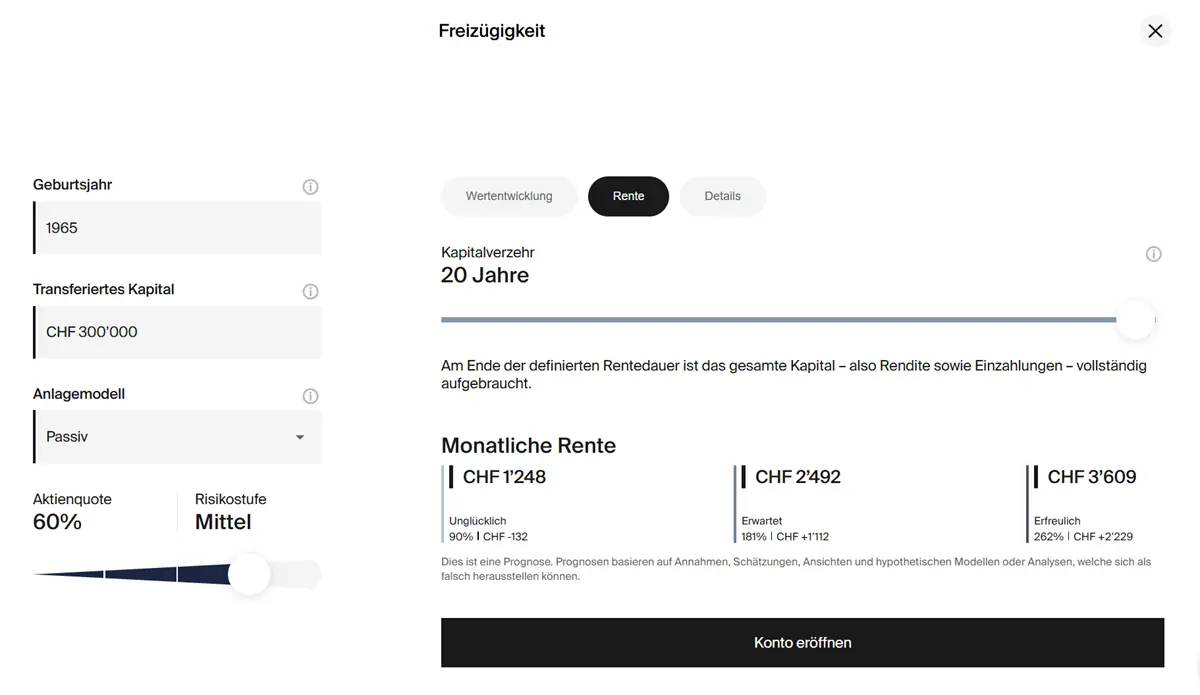Focus the Transferiertes Kapital amount field

178,332
